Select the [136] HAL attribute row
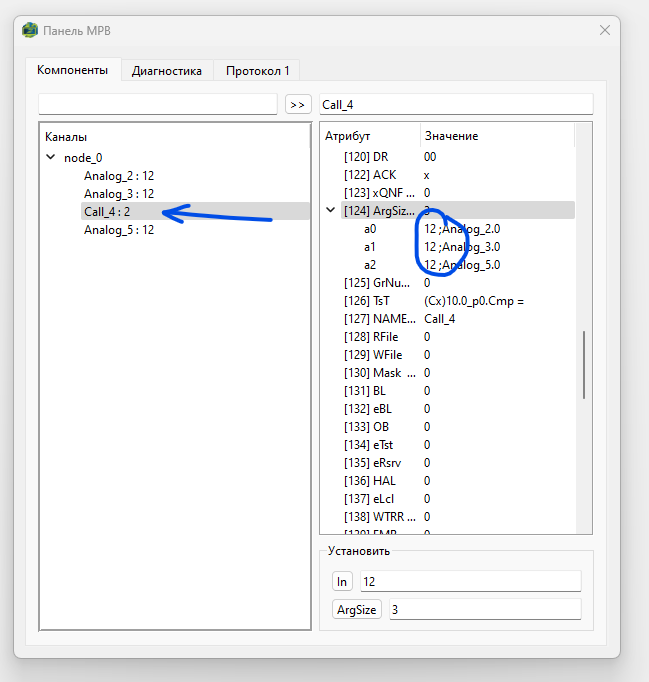 [458, 481]
